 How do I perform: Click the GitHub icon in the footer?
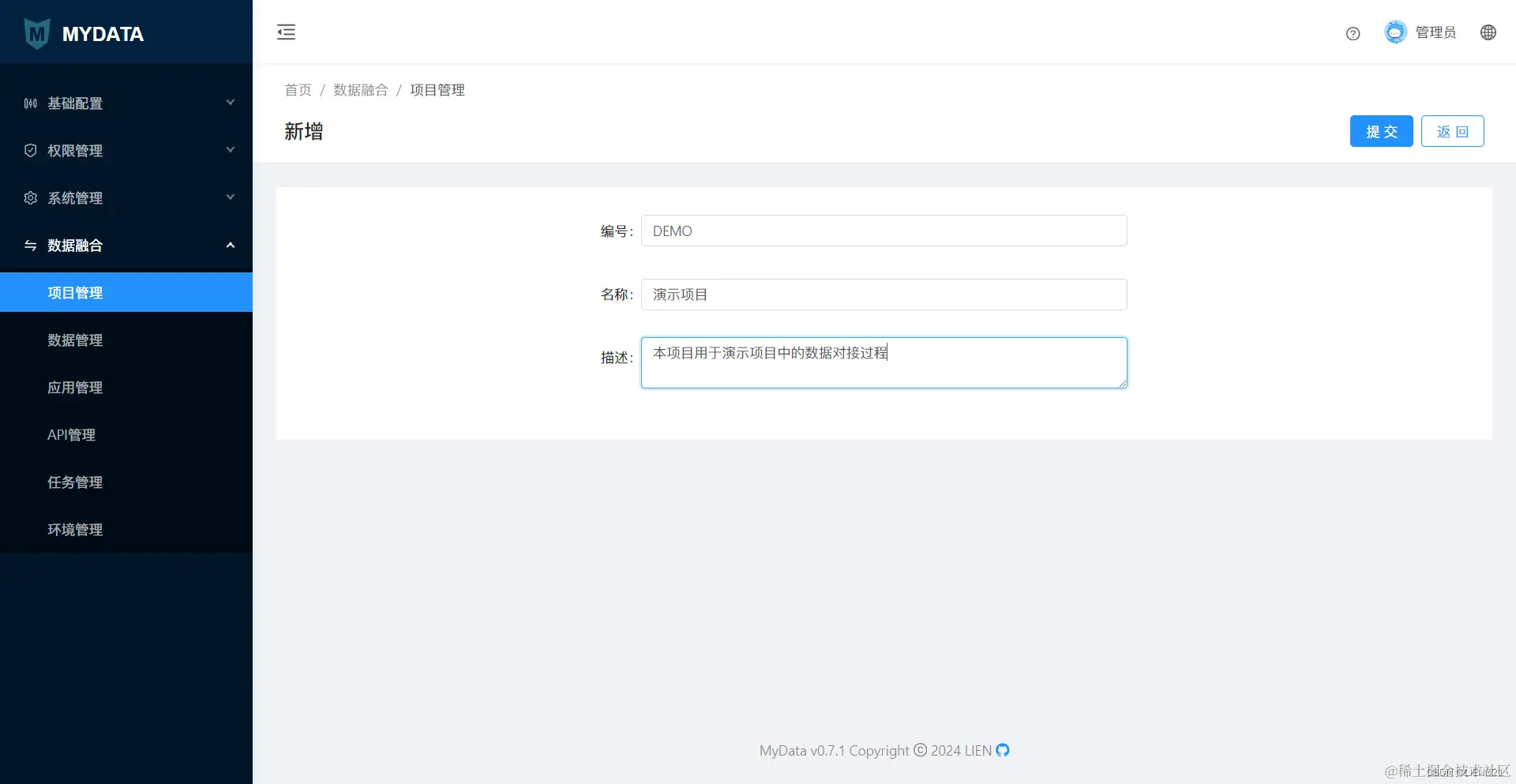click(1001, 750)
